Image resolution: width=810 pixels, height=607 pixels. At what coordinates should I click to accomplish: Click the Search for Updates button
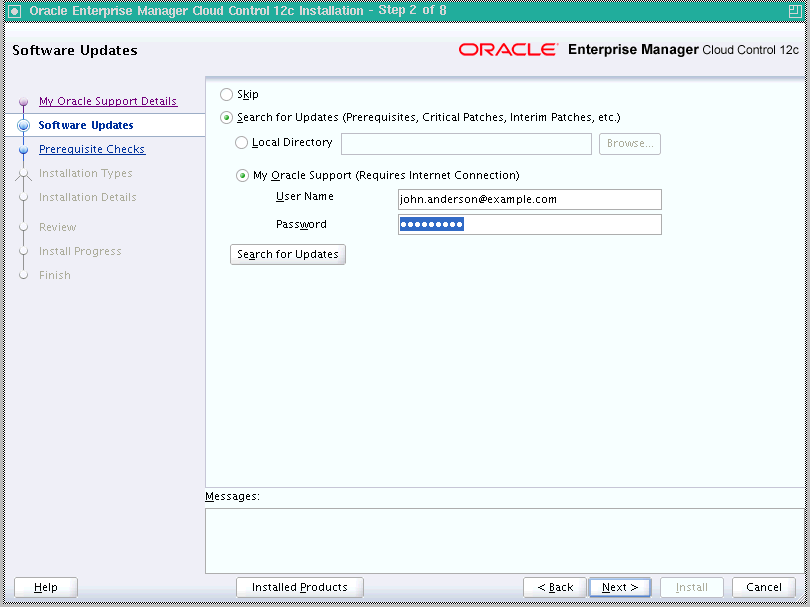(x=288, y=255)
